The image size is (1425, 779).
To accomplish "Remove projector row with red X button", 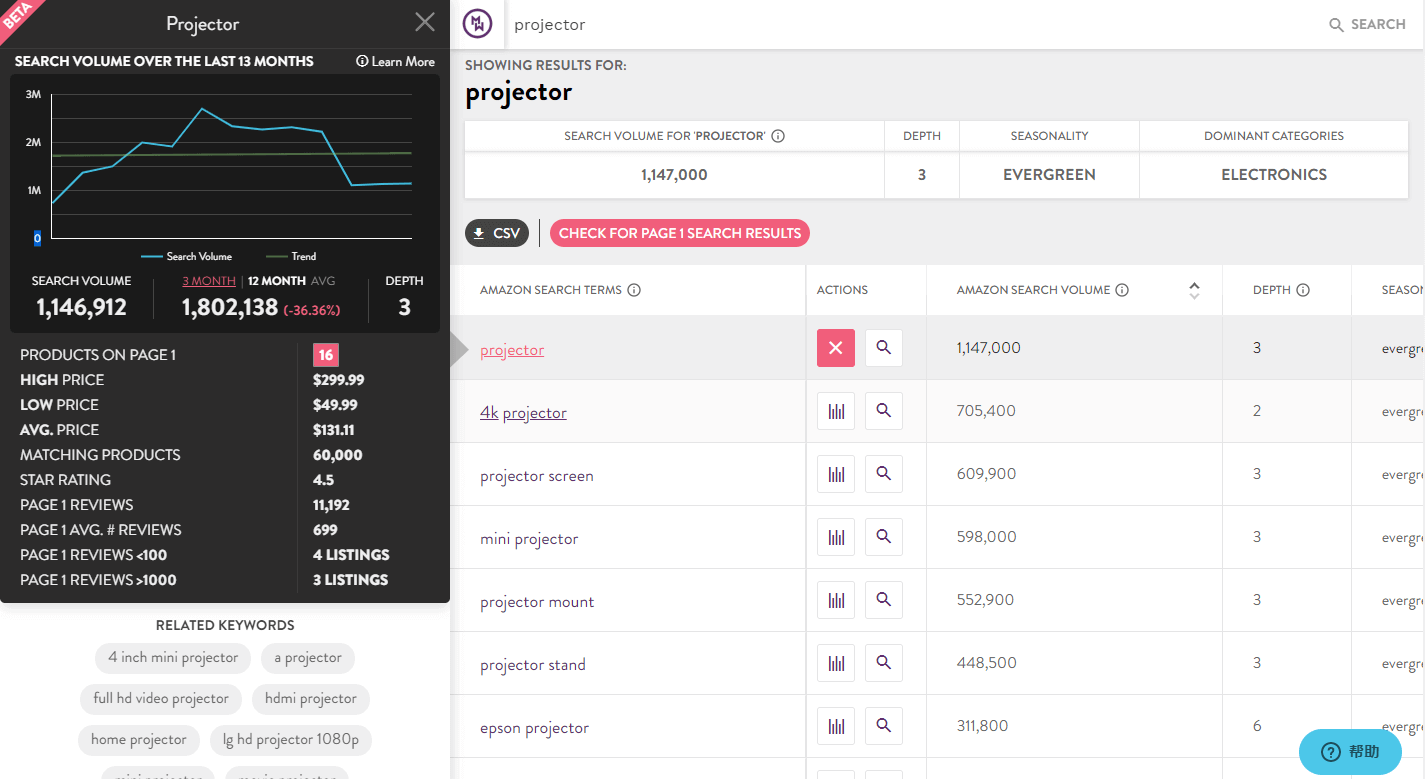I will click(x=836, y=348).
